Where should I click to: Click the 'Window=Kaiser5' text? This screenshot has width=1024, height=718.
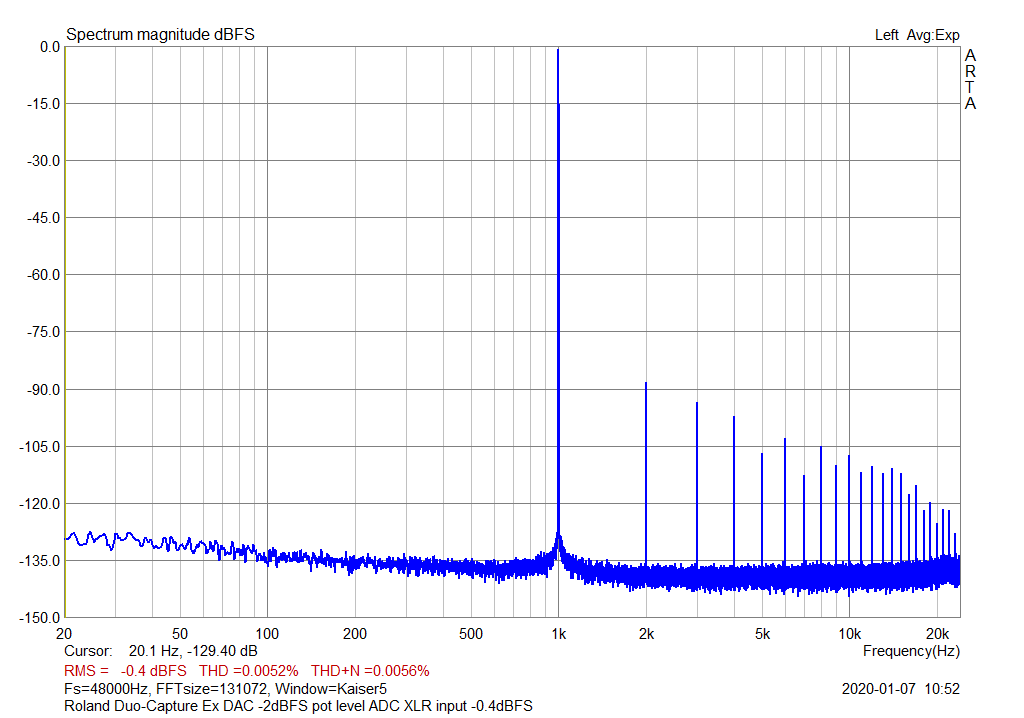[331, 689]
